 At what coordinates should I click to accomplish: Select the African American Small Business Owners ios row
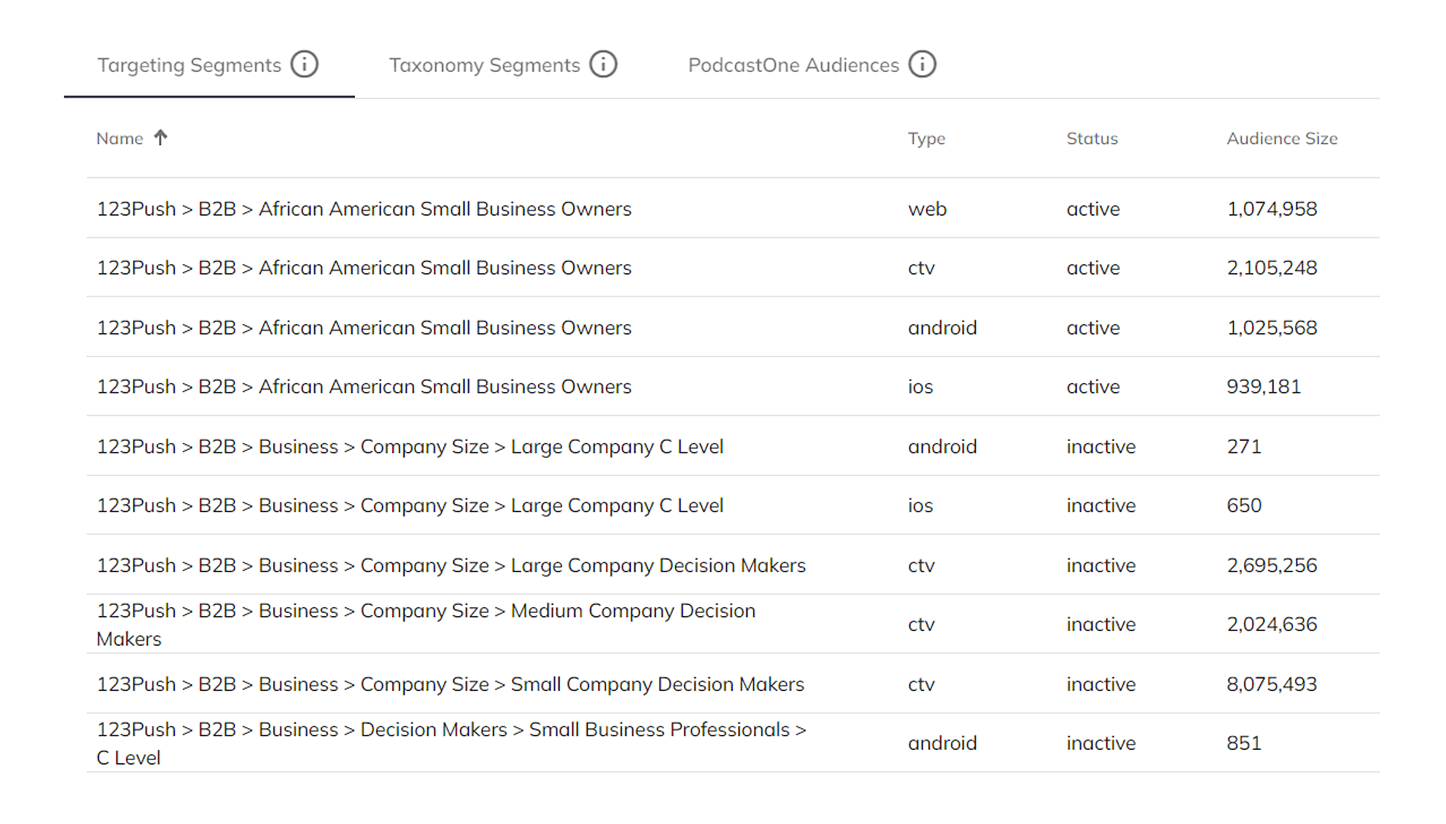point(364,387)
